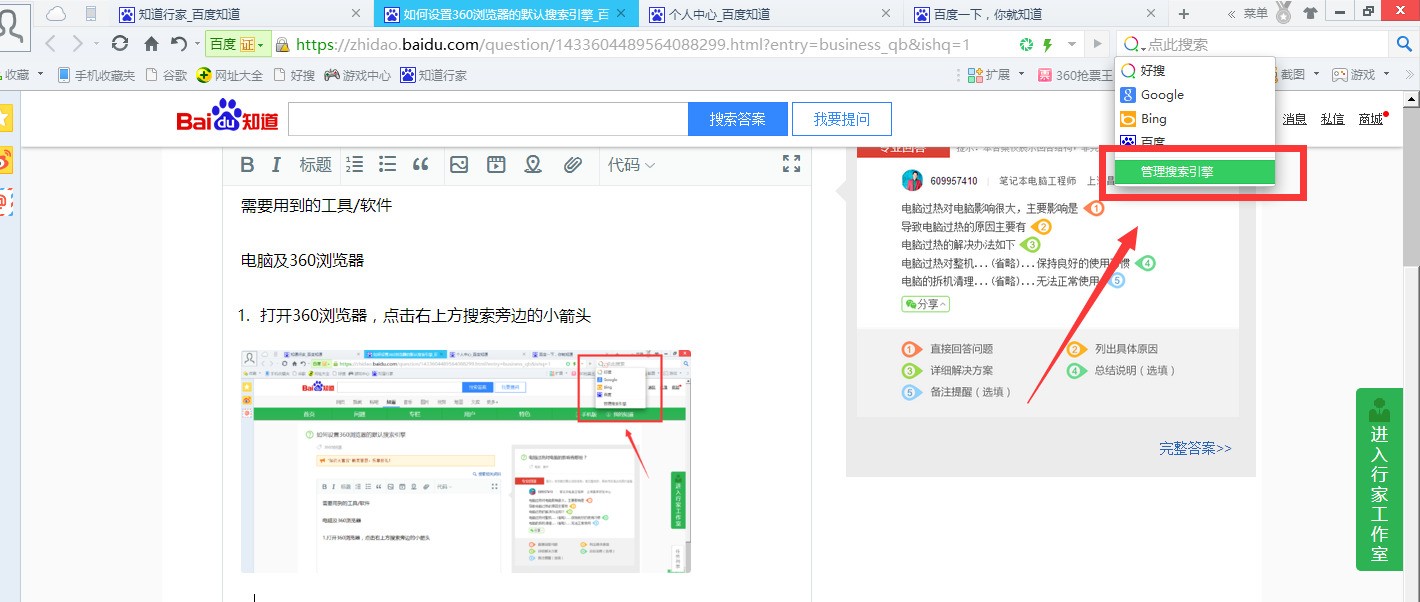Image resolution: width=1420 pixels, height=602 pixels.
Task: Open the 消息 messages link
Action: tap(1295, 119)
